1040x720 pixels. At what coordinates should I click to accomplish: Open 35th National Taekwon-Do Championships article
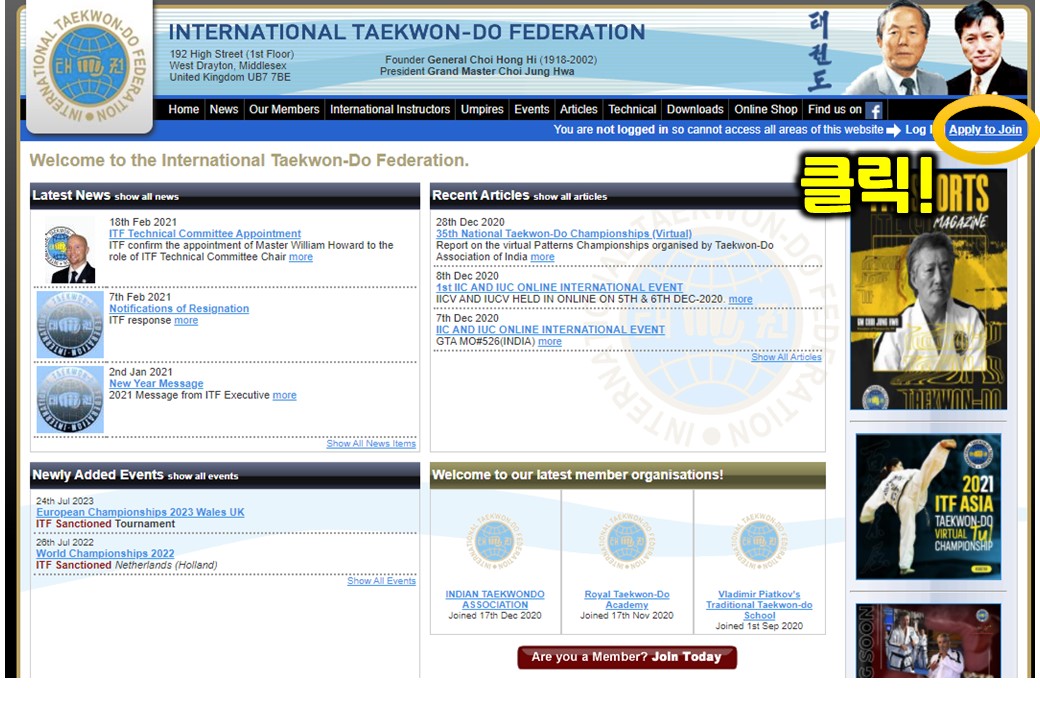564,233
